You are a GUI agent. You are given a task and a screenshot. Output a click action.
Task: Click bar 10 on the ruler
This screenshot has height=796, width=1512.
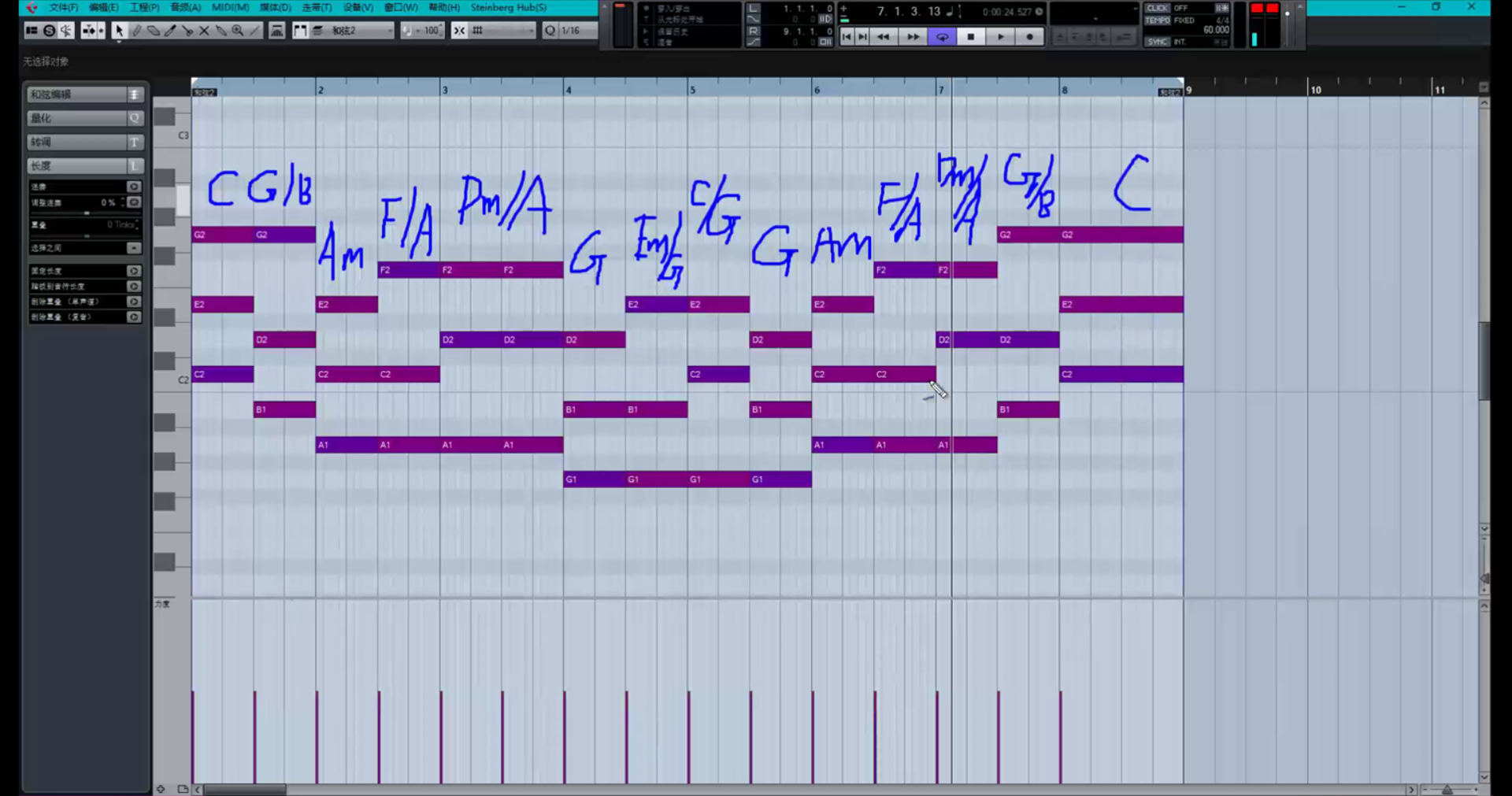click(1315, 90)
